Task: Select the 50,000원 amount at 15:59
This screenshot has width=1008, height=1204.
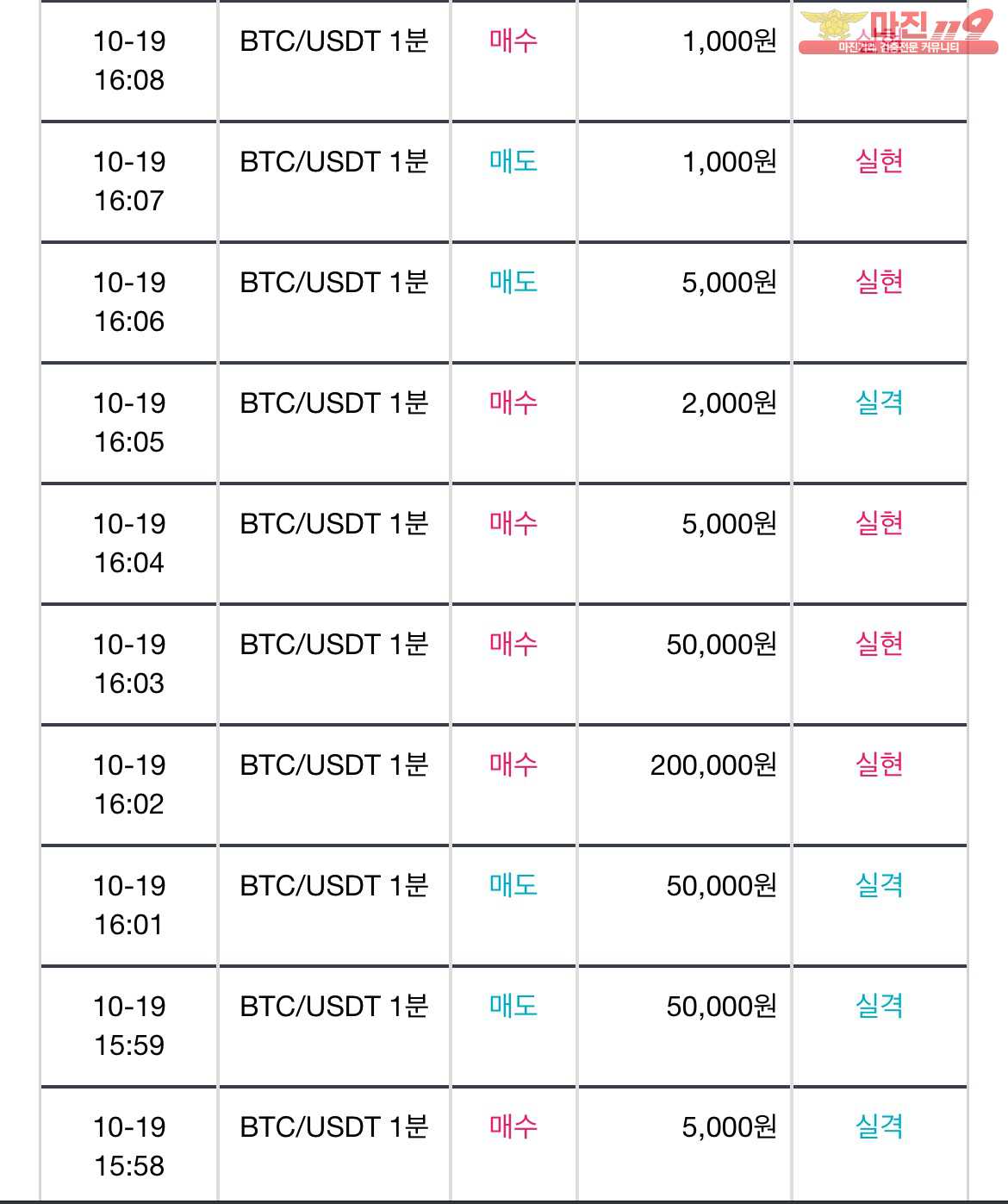Action: point(722,1007)
